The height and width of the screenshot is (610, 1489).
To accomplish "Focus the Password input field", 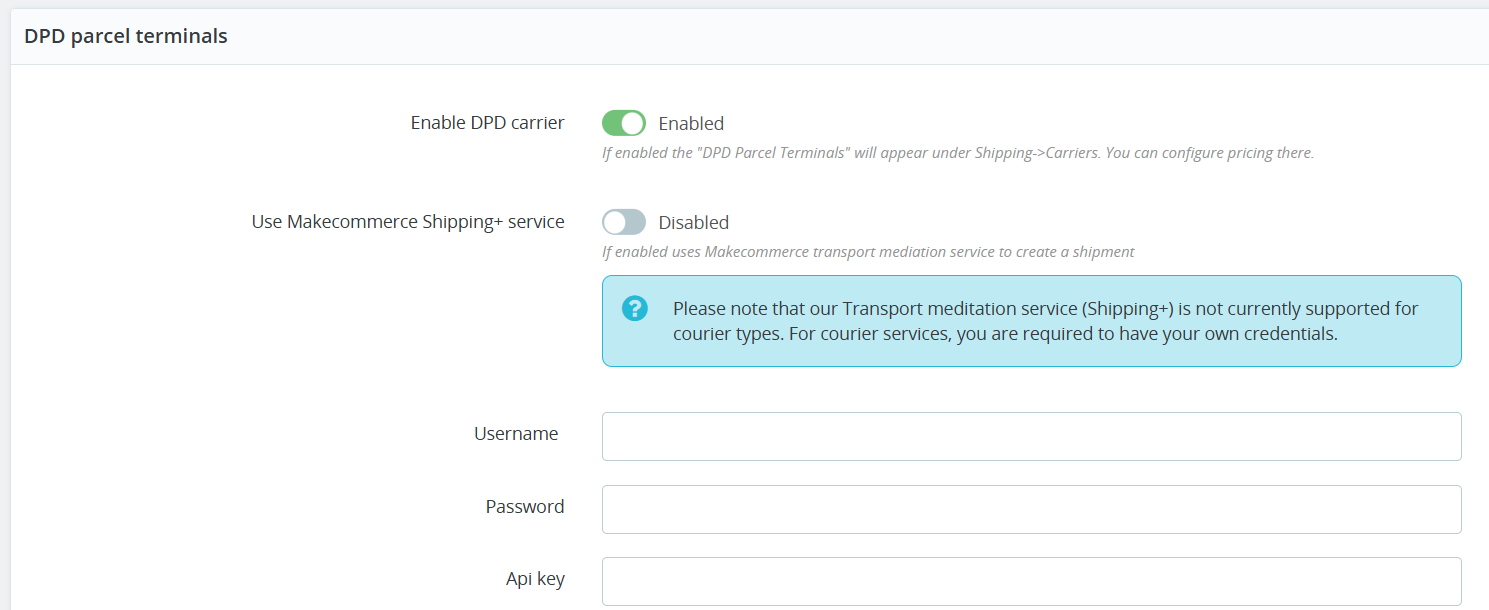I will pyautogui.click(x=1031, y=509).
